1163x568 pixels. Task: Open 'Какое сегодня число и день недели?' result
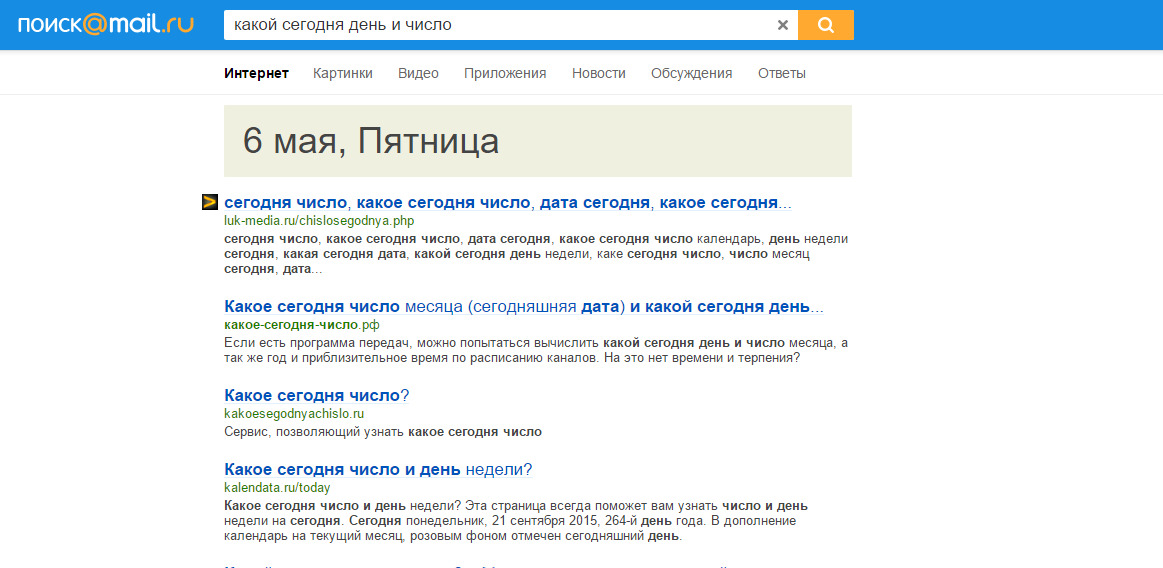coord(378,470)
